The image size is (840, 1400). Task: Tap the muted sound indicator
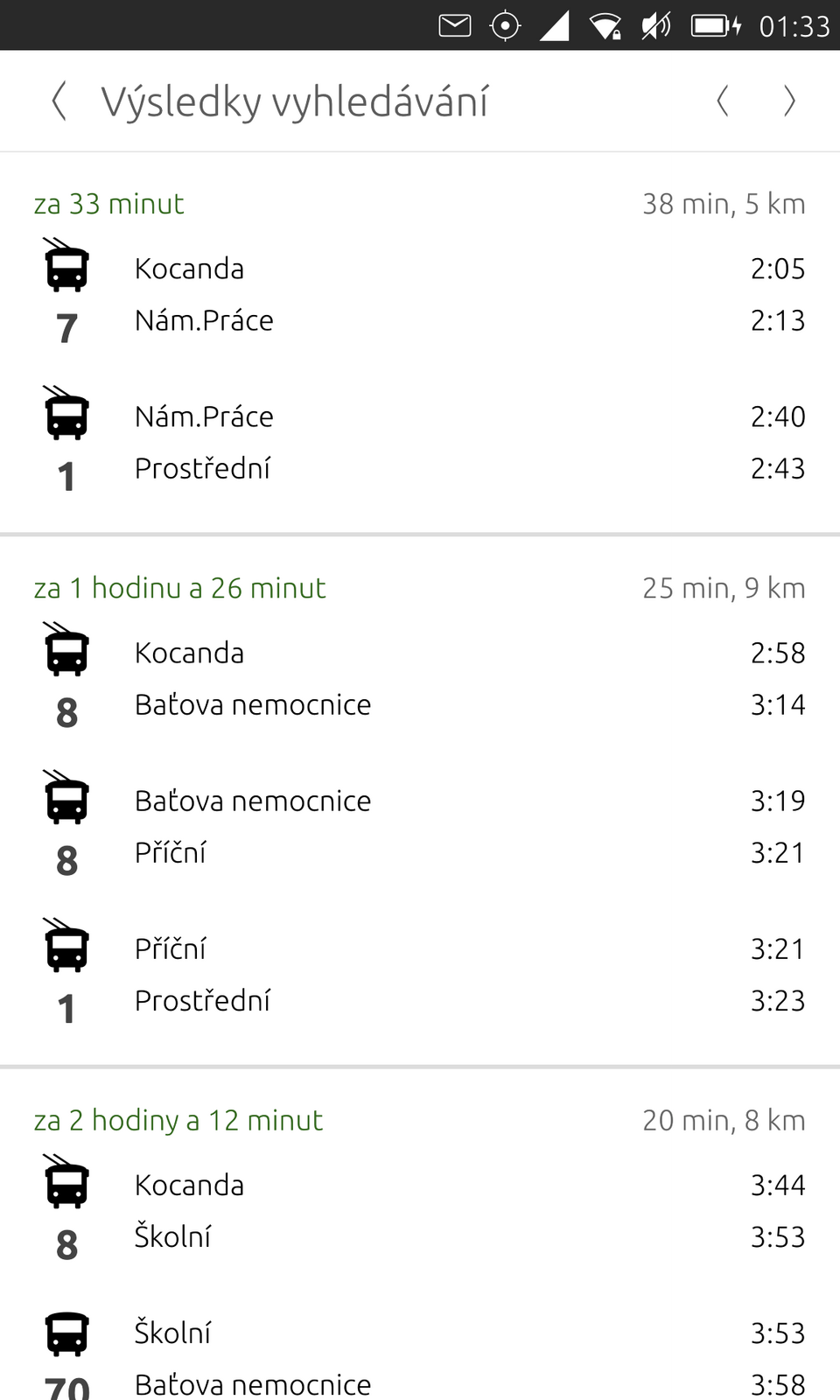coord(655,26)
